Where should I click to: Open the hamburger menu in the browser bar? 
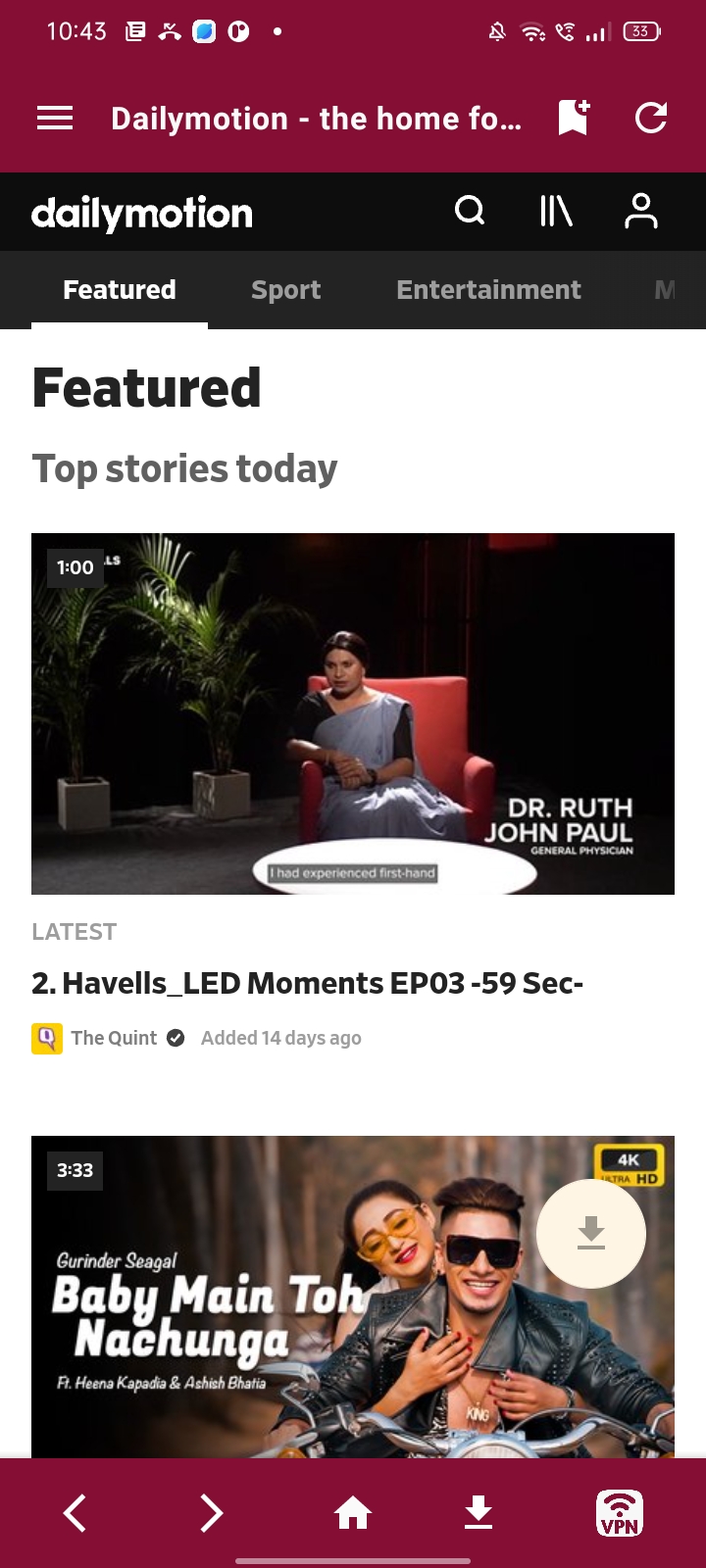(x=55, y=119)
